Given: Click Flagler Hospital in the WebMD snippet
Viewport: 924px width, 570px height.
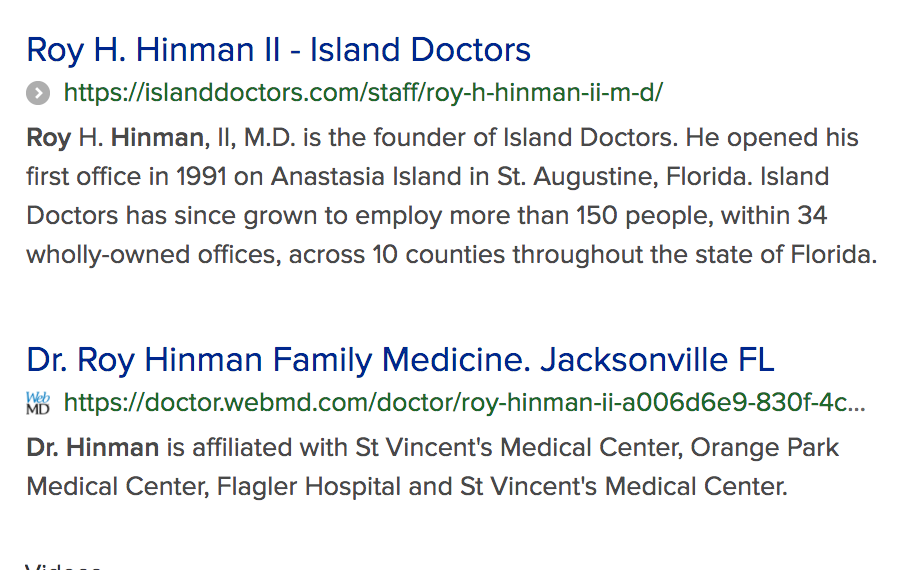Looking at the screenshot, I should pyautogui.click(x=309, y=487).
